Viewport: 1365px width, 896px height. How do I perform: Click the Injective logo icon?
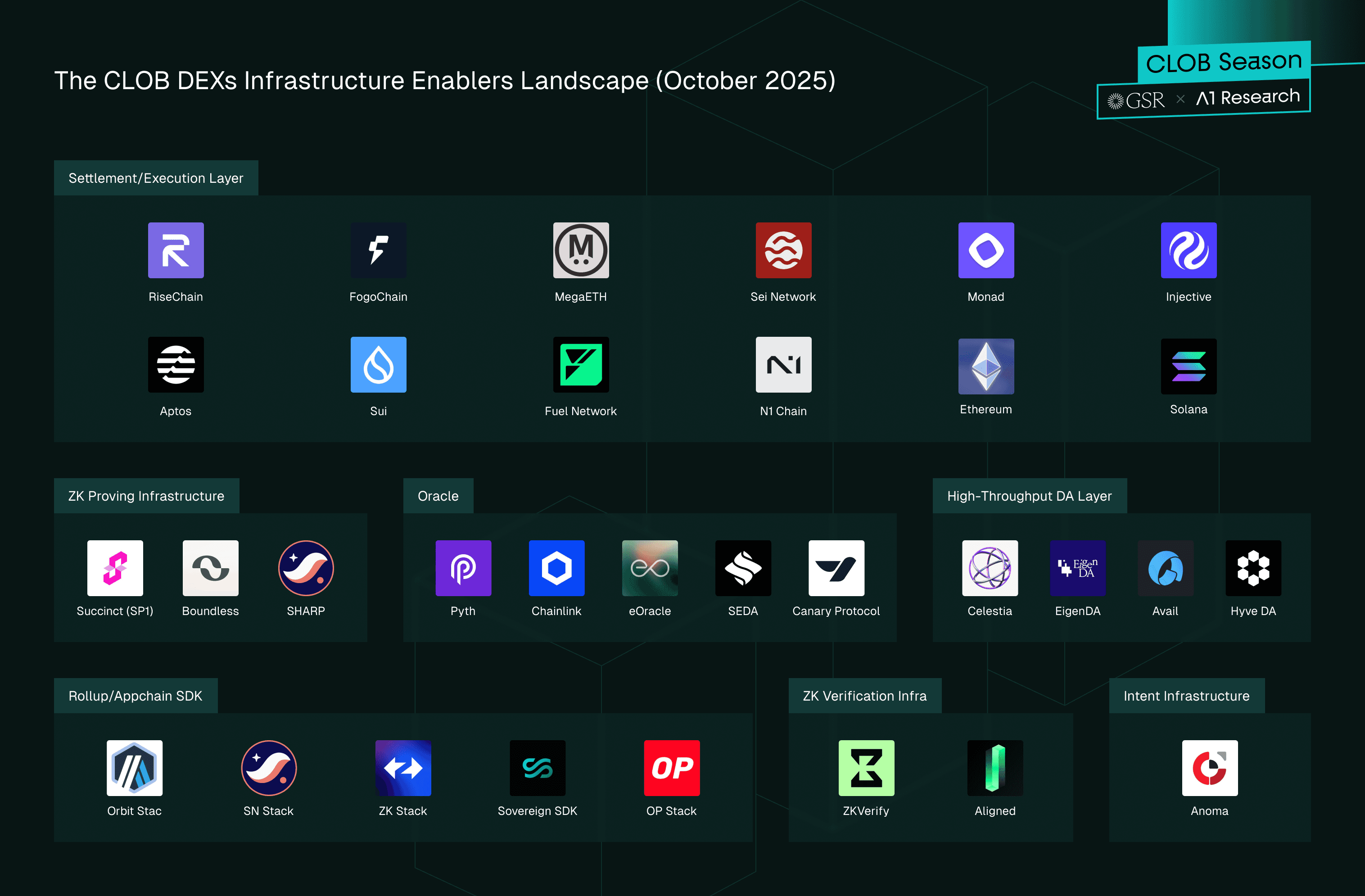(1189, 250)
